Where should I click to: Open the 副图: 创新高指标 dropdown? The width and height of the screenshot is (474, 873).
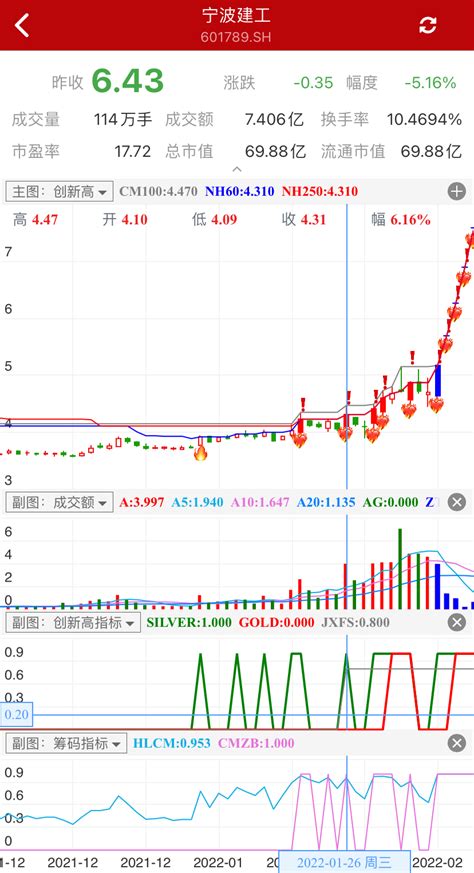click(72, 622)
